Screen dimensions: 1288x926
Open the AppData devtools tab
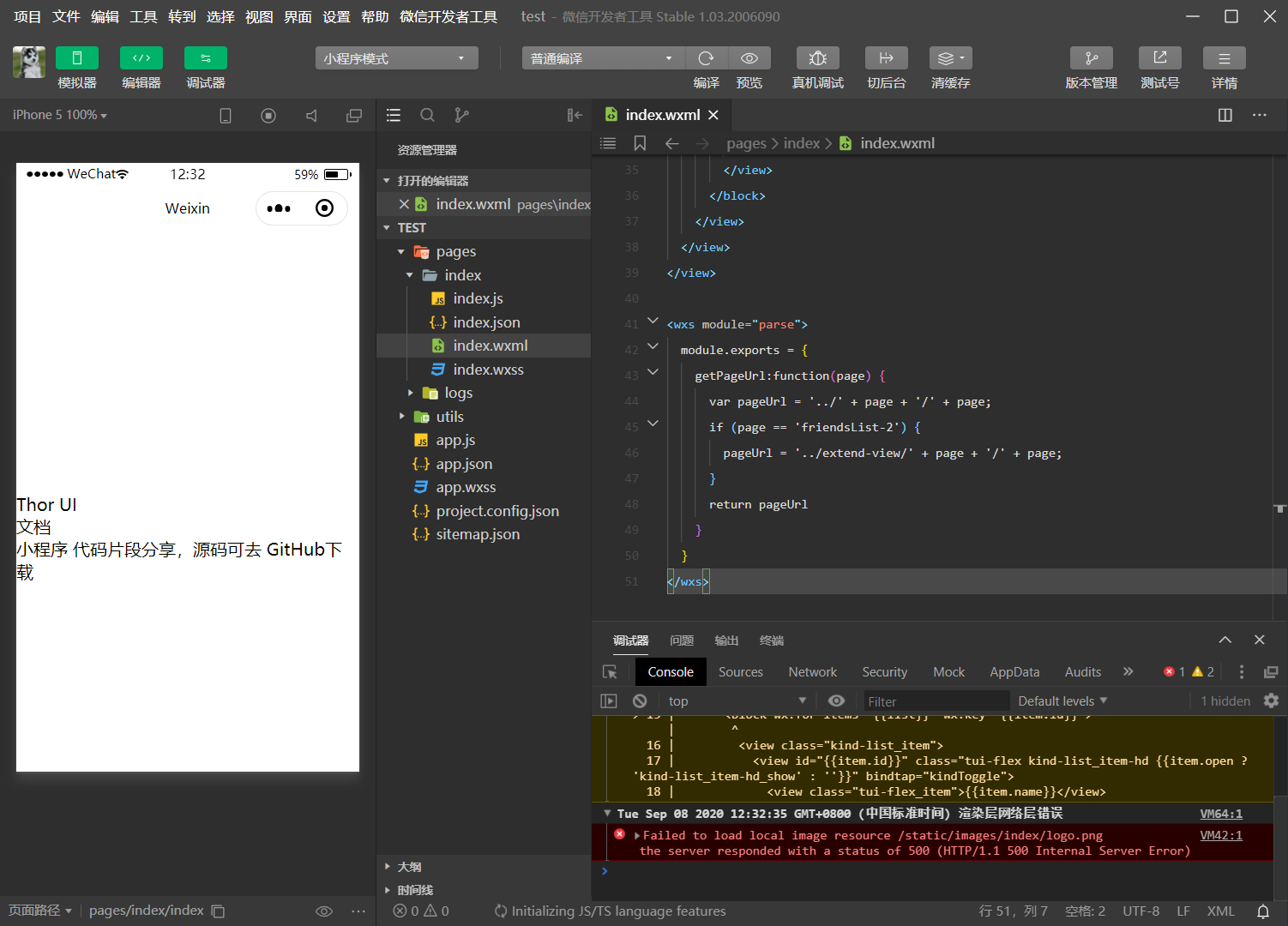(1014, 672)
